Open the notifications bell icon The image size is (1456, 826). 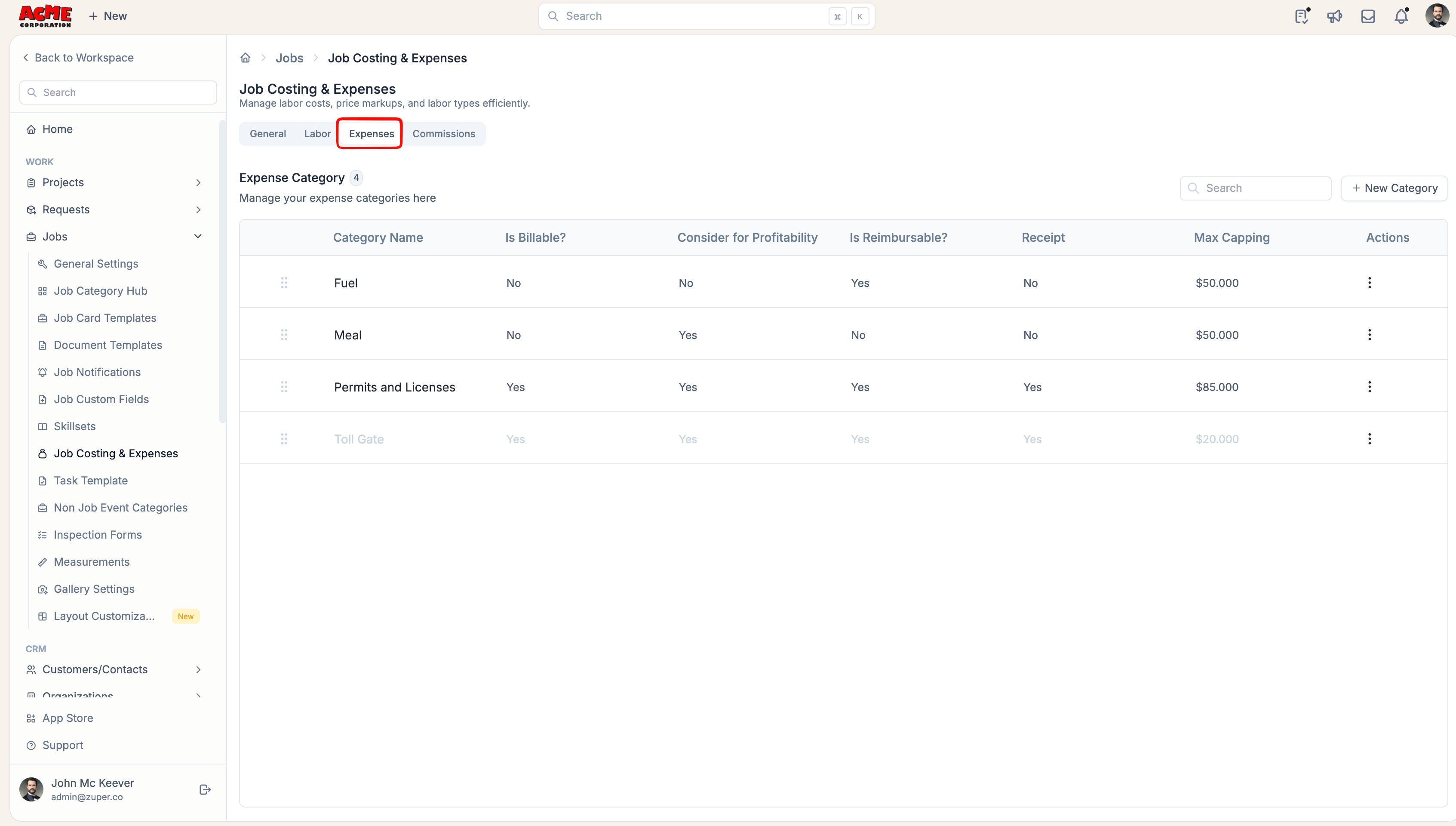click(x=1401, y=16)
